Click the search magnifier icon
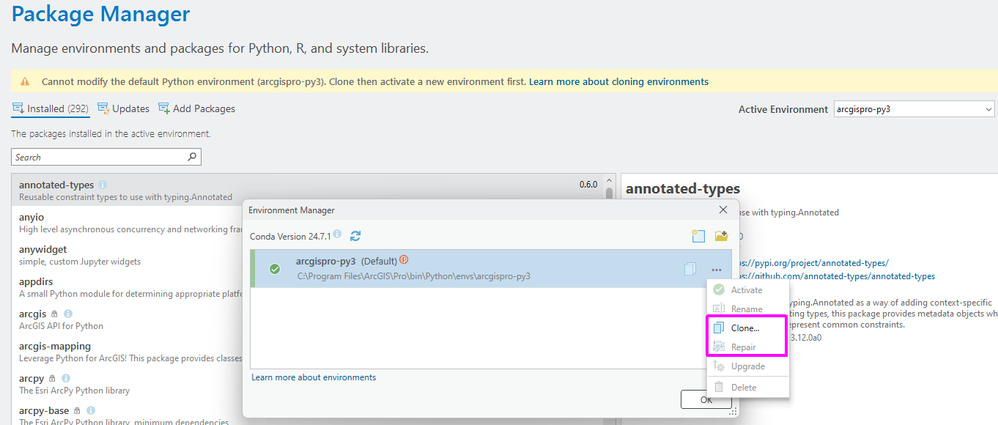Viewport: 998px width, 425px height. coord(192,157)
